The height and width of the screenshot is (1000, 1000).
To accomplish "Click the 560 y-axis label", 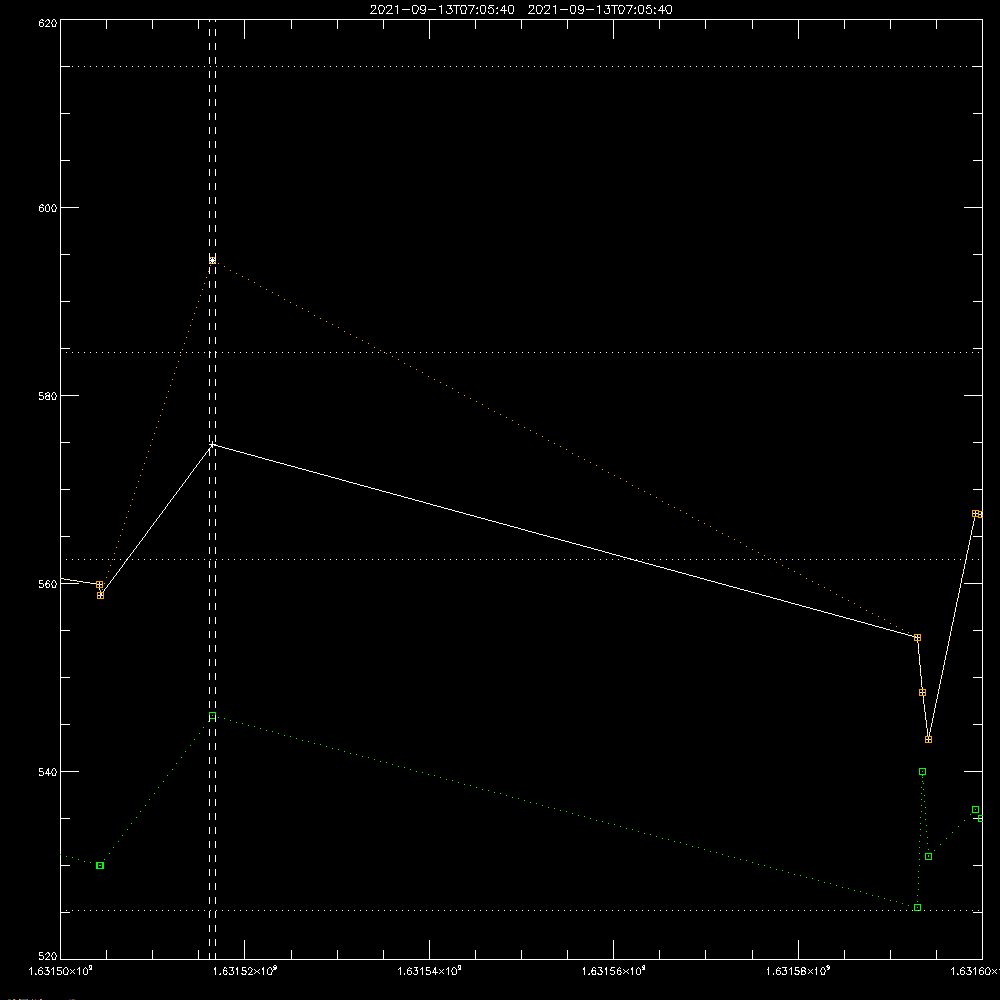I will coord(48,584).
